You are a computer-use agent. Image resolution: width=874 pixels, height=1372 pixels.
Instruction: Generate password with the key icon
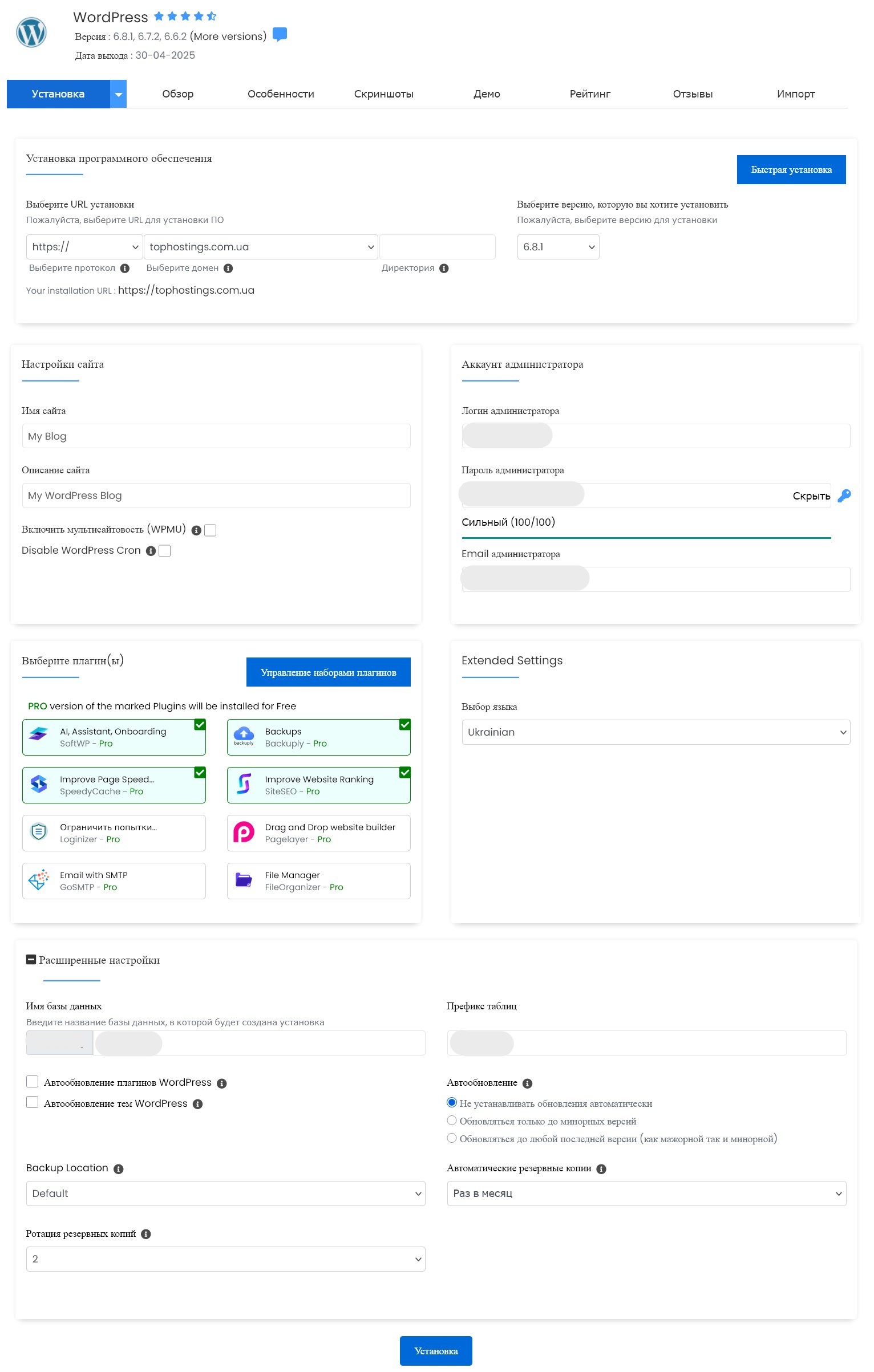point(844,496)
